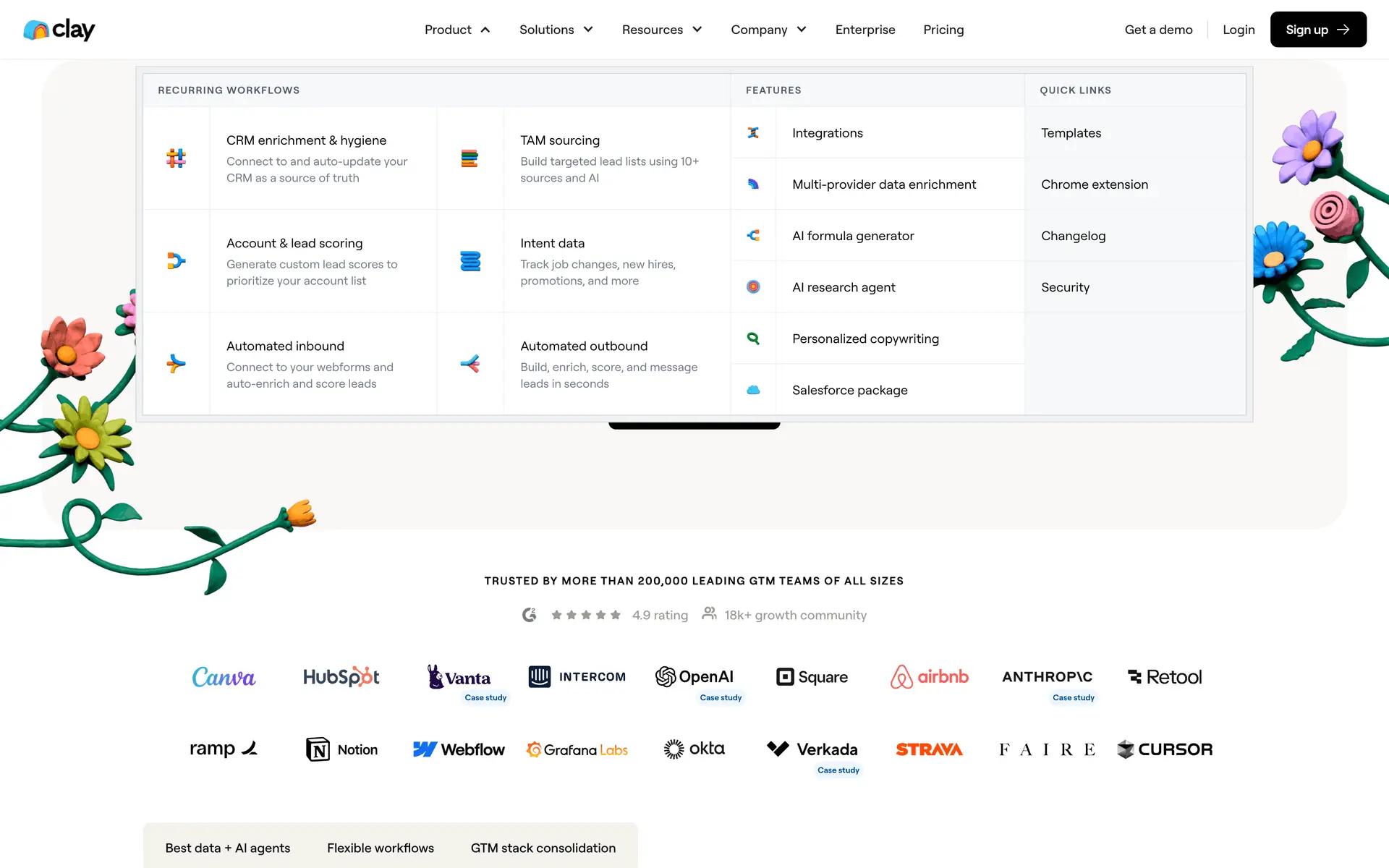The width and height of the screenshot is (1389, 868).
Task: Click the Personalized copywriting icon
Action: [x=753, y=339]
